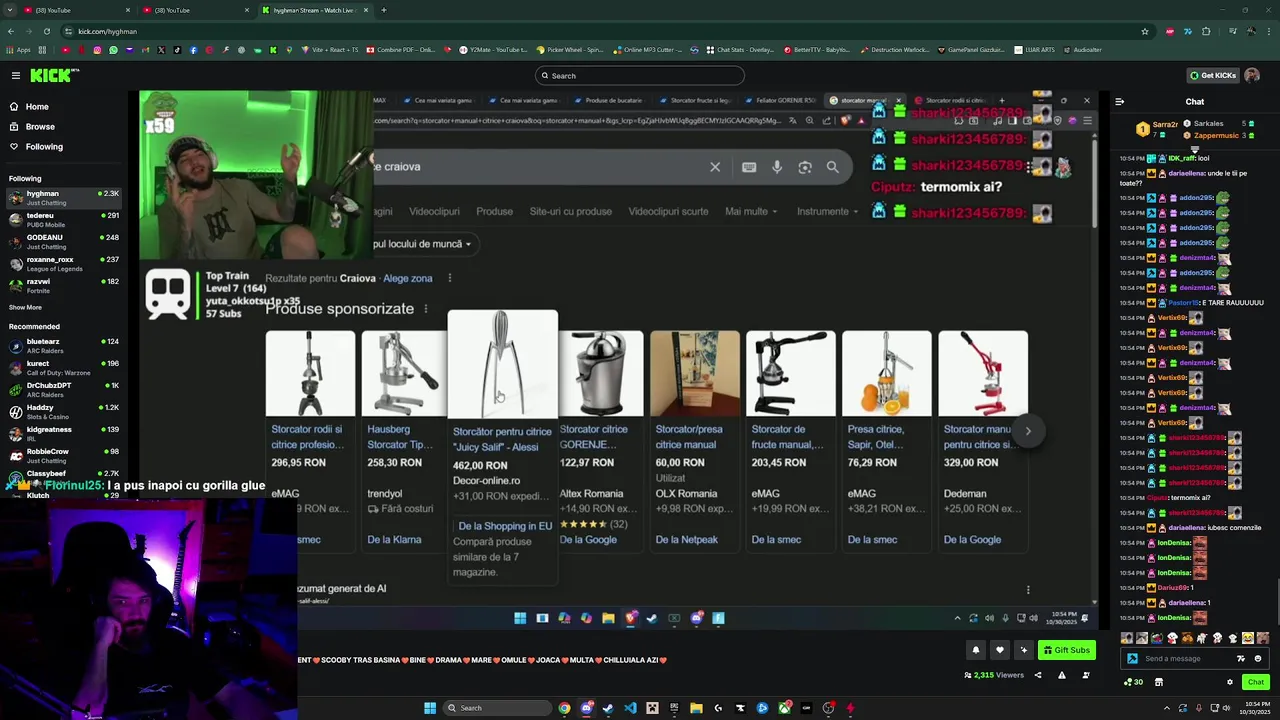The width and height of the screenshot is (1280, 720).
Task: Click the volume tray icon
Action: (1226, 708)
